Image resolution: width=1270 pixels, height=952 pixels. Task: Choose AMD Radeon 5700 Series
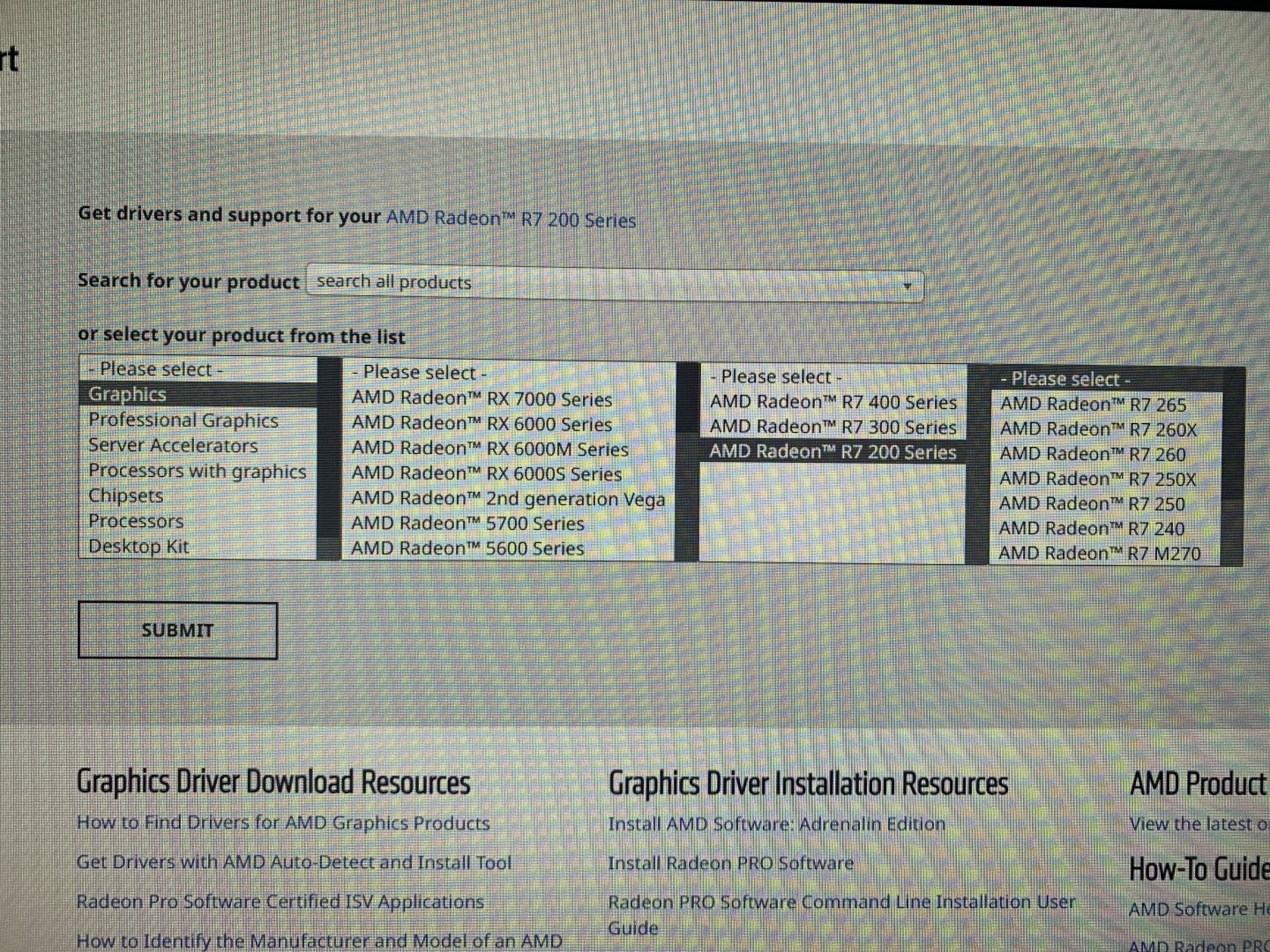[508, 524]
